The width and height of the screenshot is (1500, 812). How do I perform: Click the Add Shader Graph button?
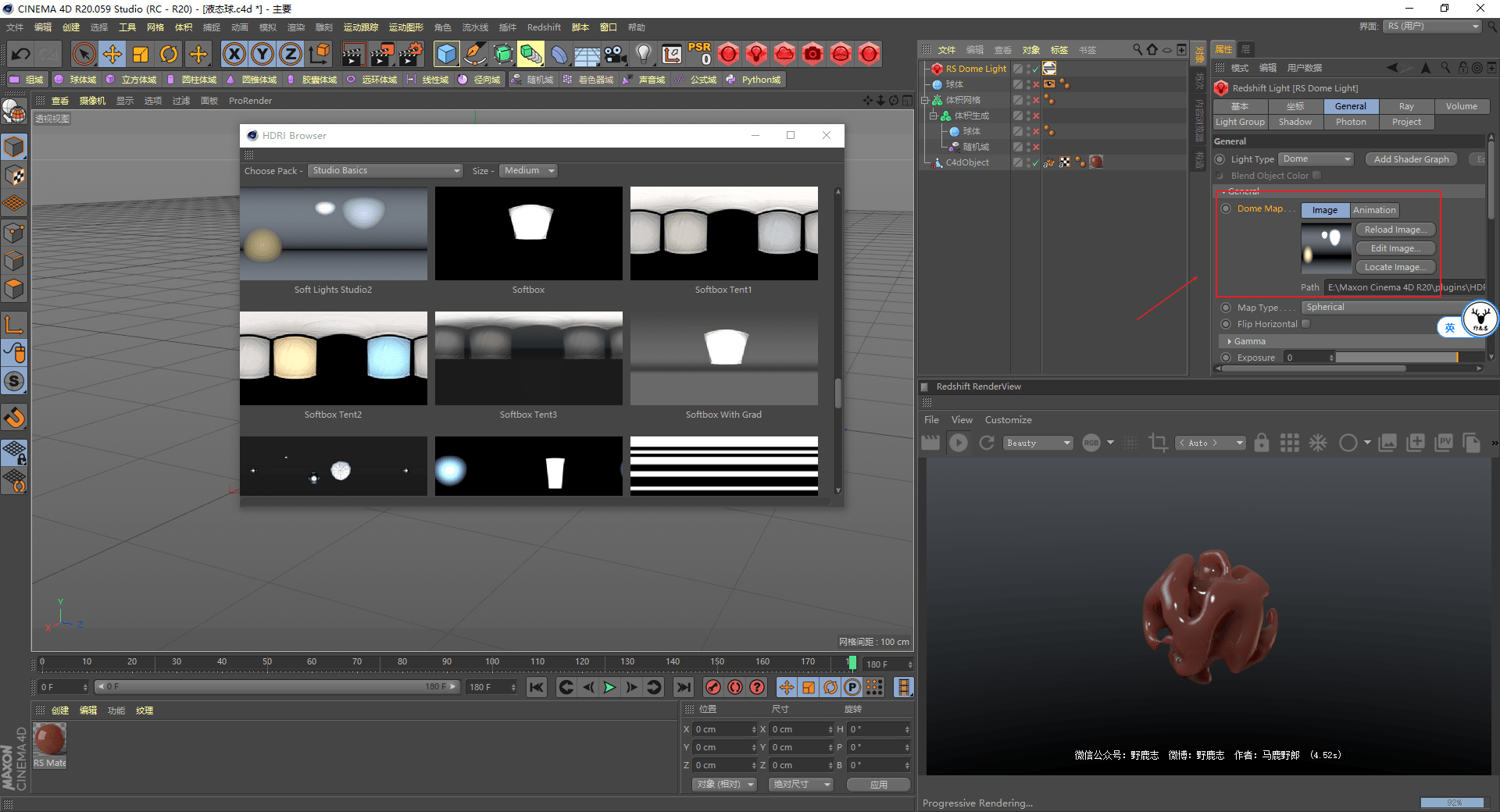1411,159
